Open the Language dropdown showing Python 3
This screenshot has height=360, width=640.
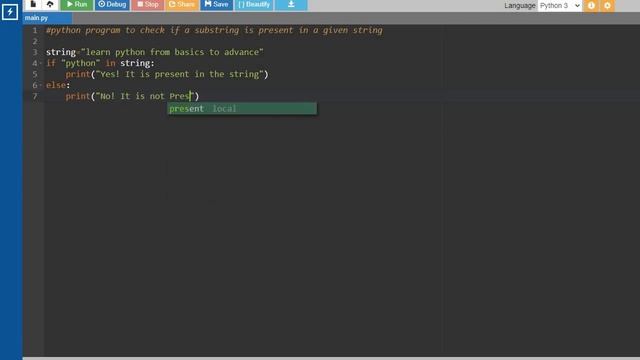(560, 6)
